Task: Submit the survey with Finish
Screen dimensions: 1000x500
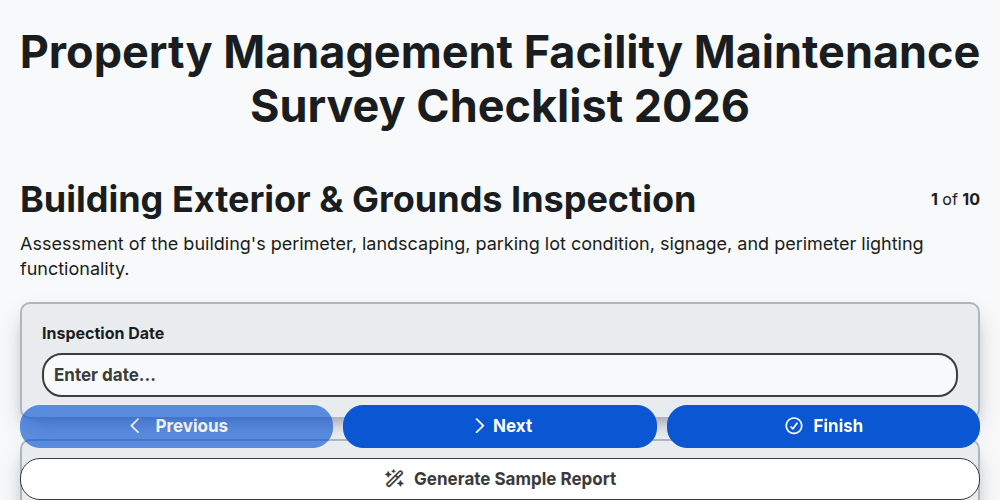Action: (823, 426)
